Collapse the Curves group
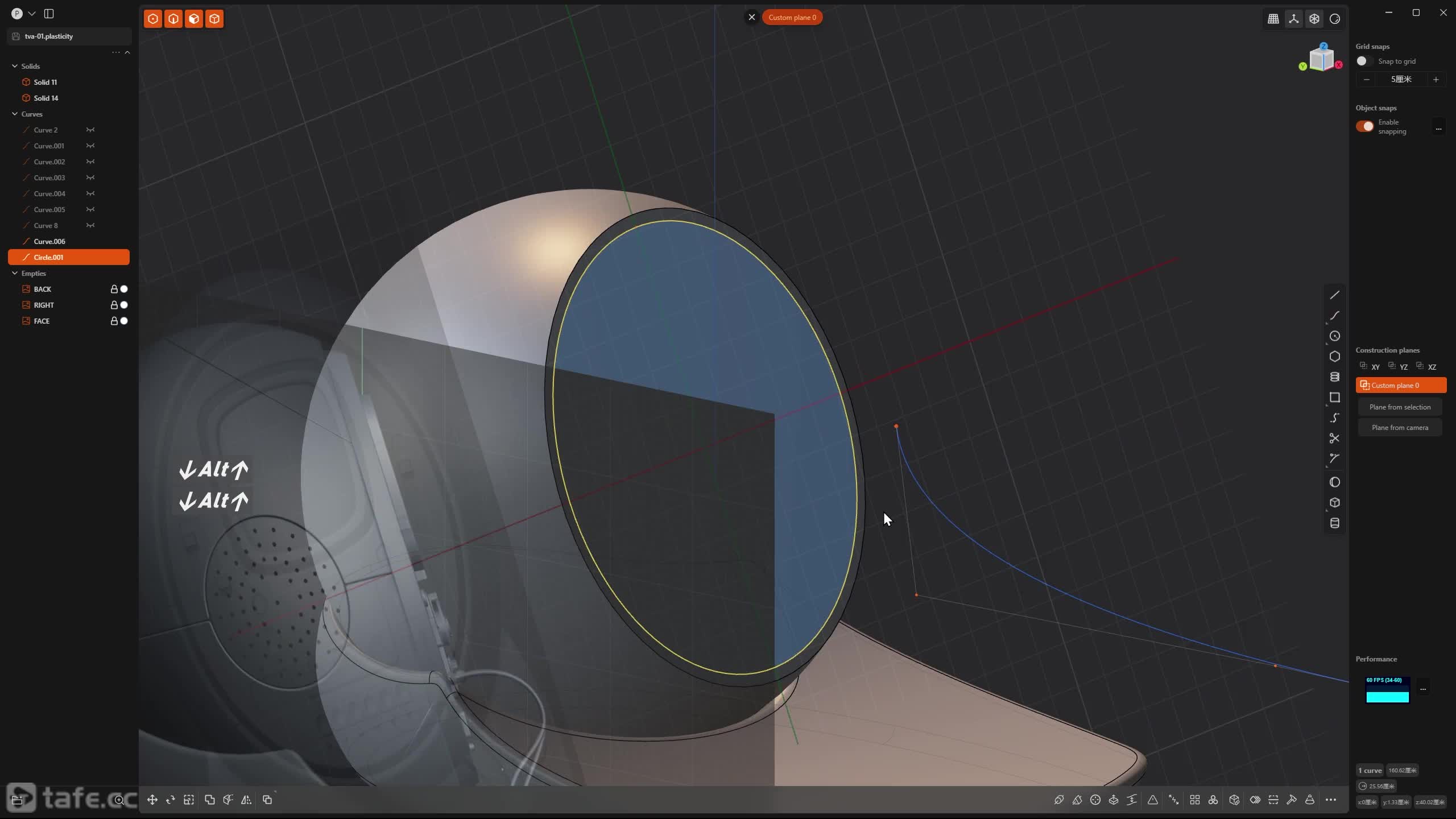Screen dimensions: 1456x819 click(x=15, y=114)
